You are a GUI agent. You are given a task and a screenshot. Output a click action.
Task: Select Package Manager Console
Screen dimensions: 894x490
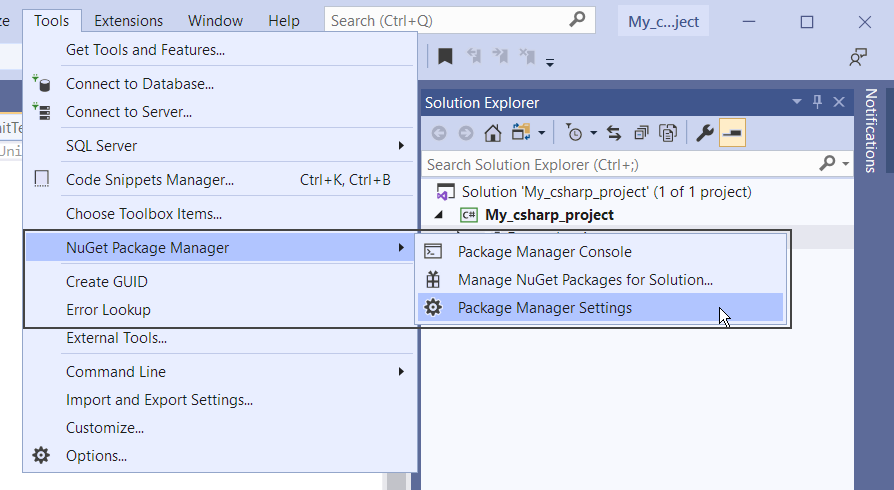(544, 252)
